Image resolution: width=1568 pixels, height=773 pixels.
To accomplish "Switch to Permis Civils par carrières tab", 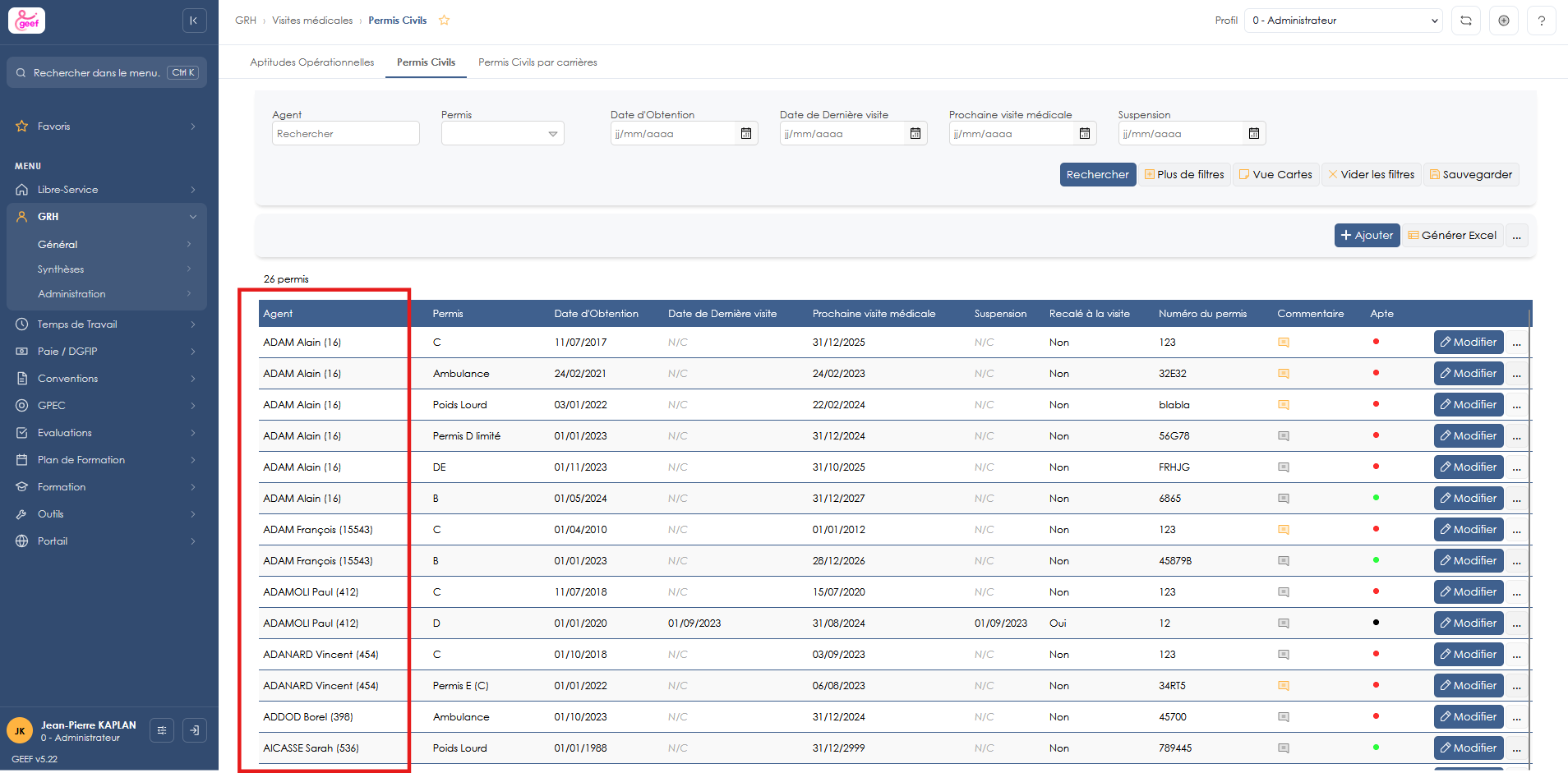I will 537,62.
